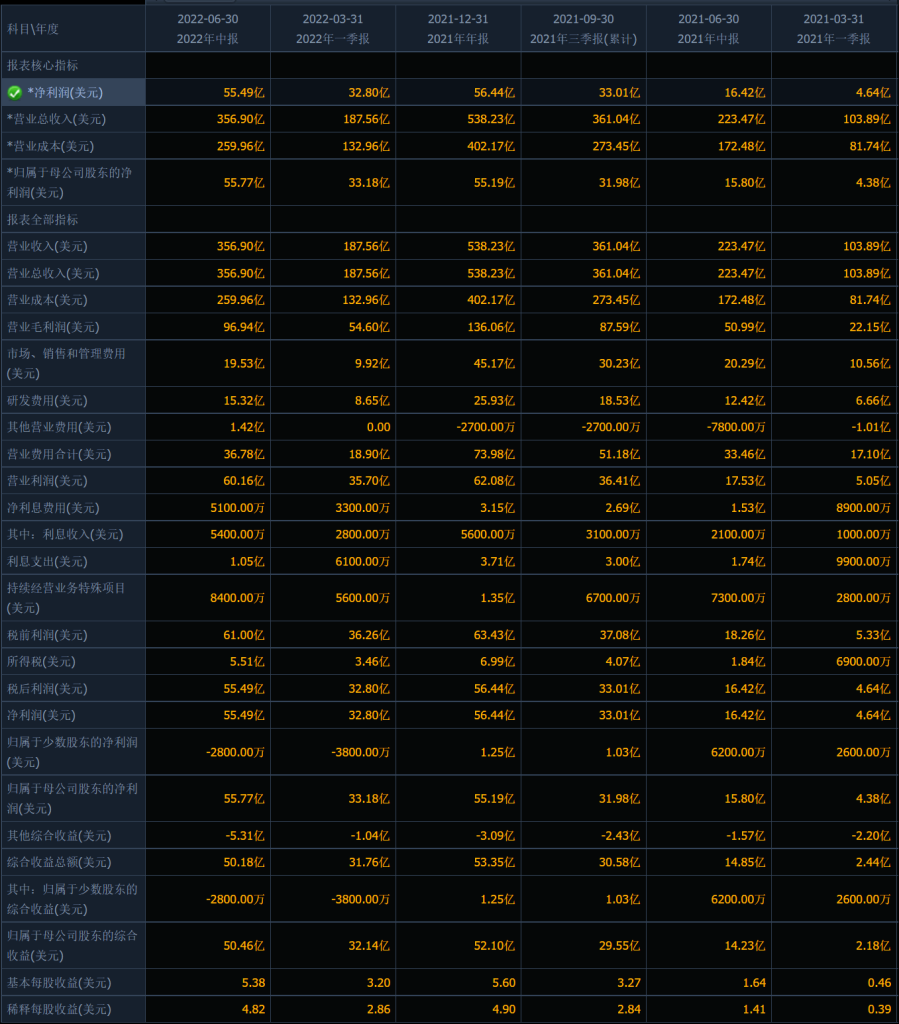The height and width of the screenshot is (1024, 899).
Task: Click the 73.98亿 value in 营业费用合计 row
Action: pos(494,454)
